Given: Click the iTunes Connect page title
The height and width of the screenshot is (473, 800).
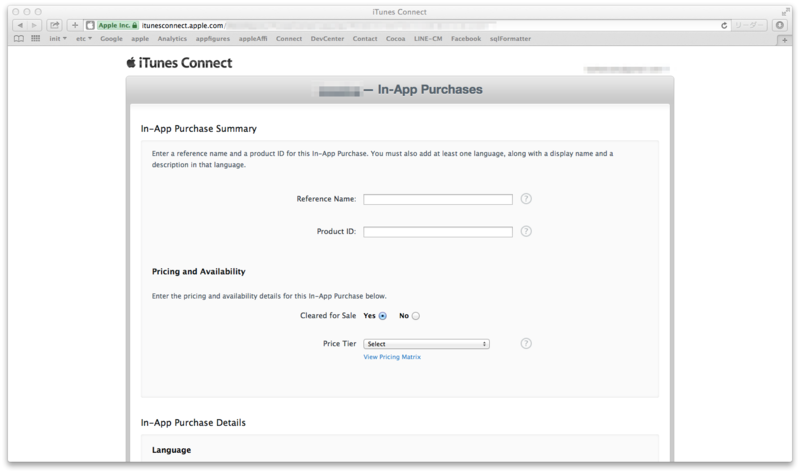Looking at the screenshot, I should [x=185, y=63].
